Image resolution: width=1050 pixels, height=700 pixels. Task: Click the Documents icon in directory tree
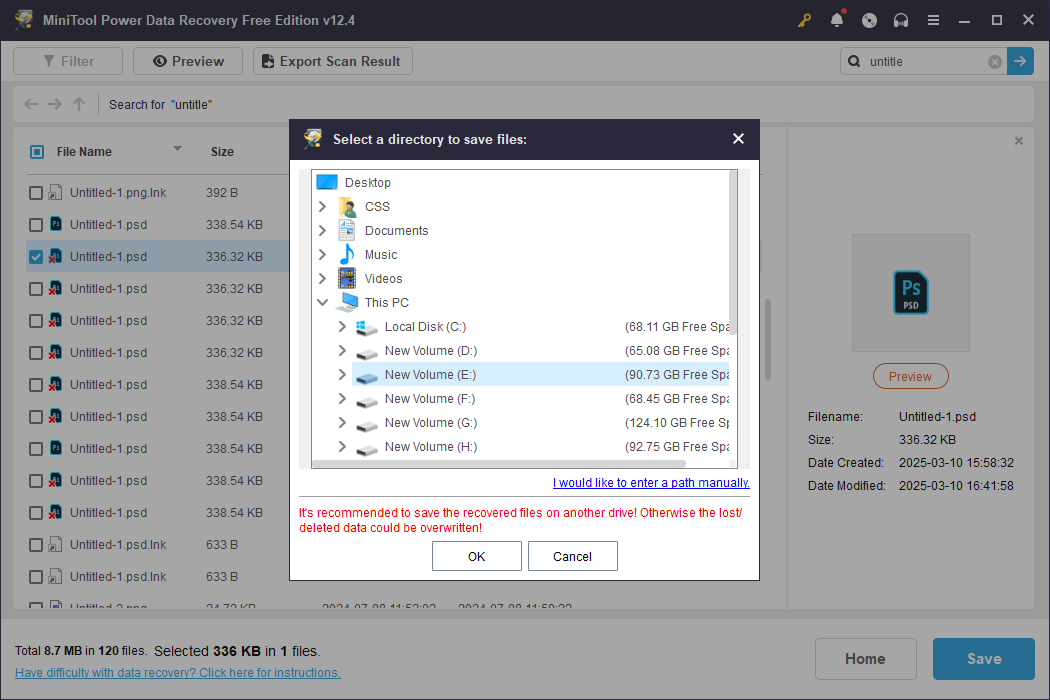pos(347,230)
